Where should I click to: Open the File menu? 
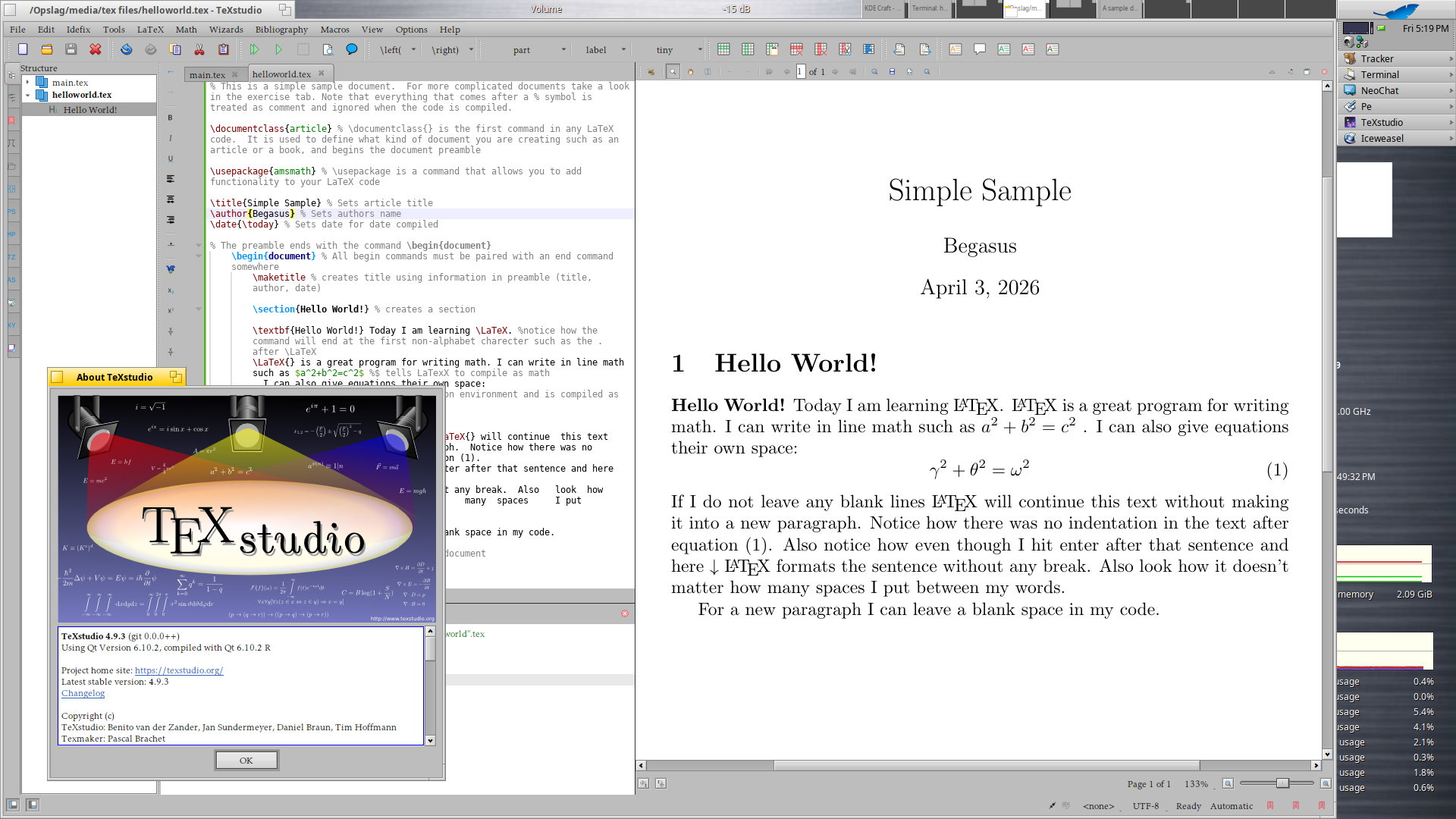(x=17, y=30)
